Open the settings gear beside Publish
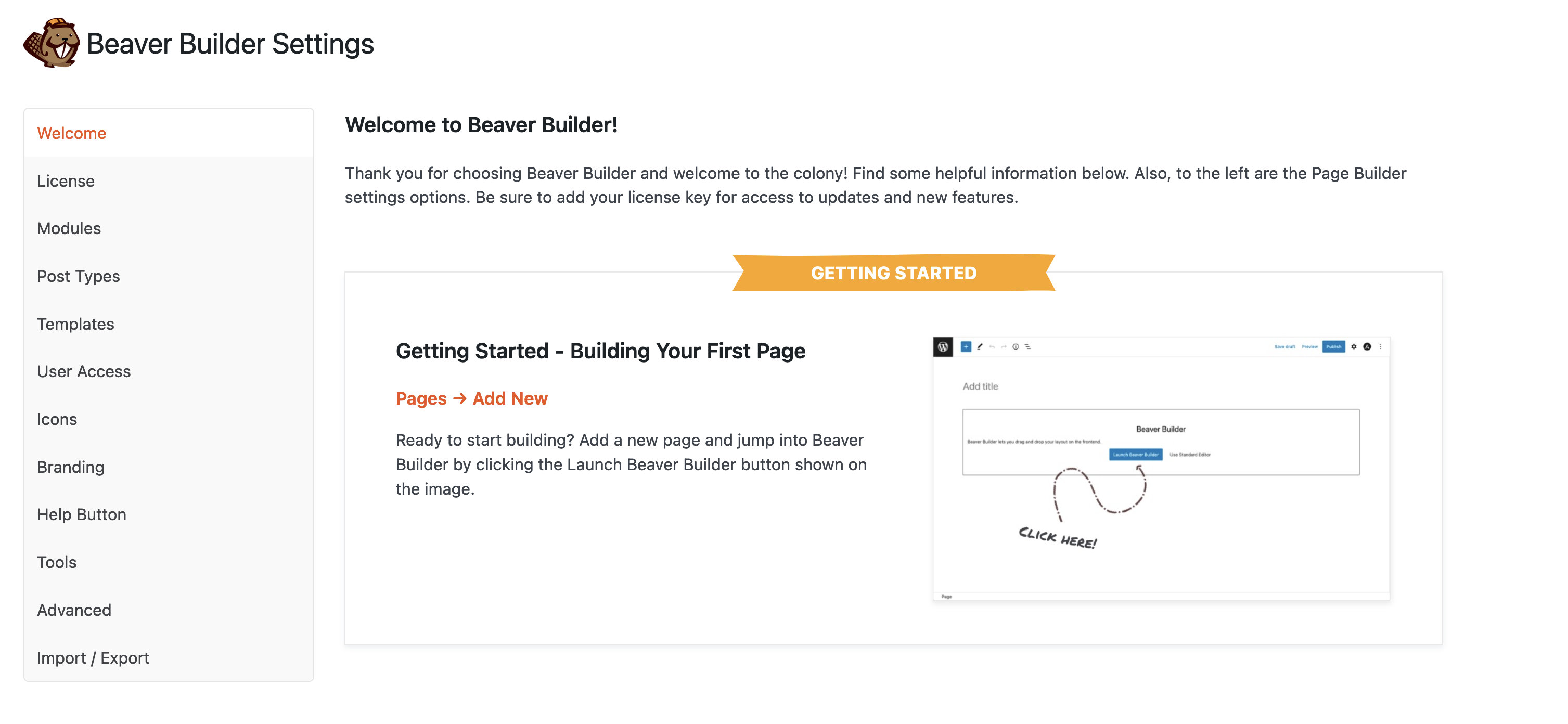Image resolution: width=1568 pixels, height=724 pixels. tap(1354, 347)
